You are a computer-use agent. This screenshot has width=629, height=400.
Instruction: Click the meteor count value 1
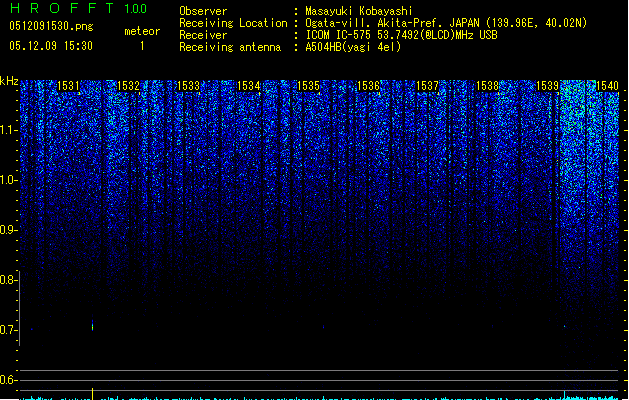tap(142, 46)
